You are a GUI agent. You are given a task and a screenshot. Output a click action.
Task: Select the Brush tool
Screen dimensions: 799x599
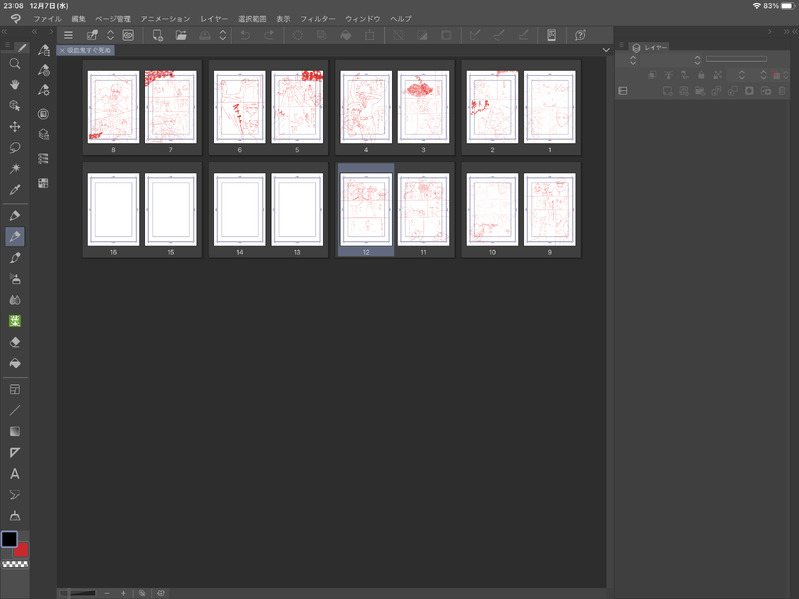point(15,258)
